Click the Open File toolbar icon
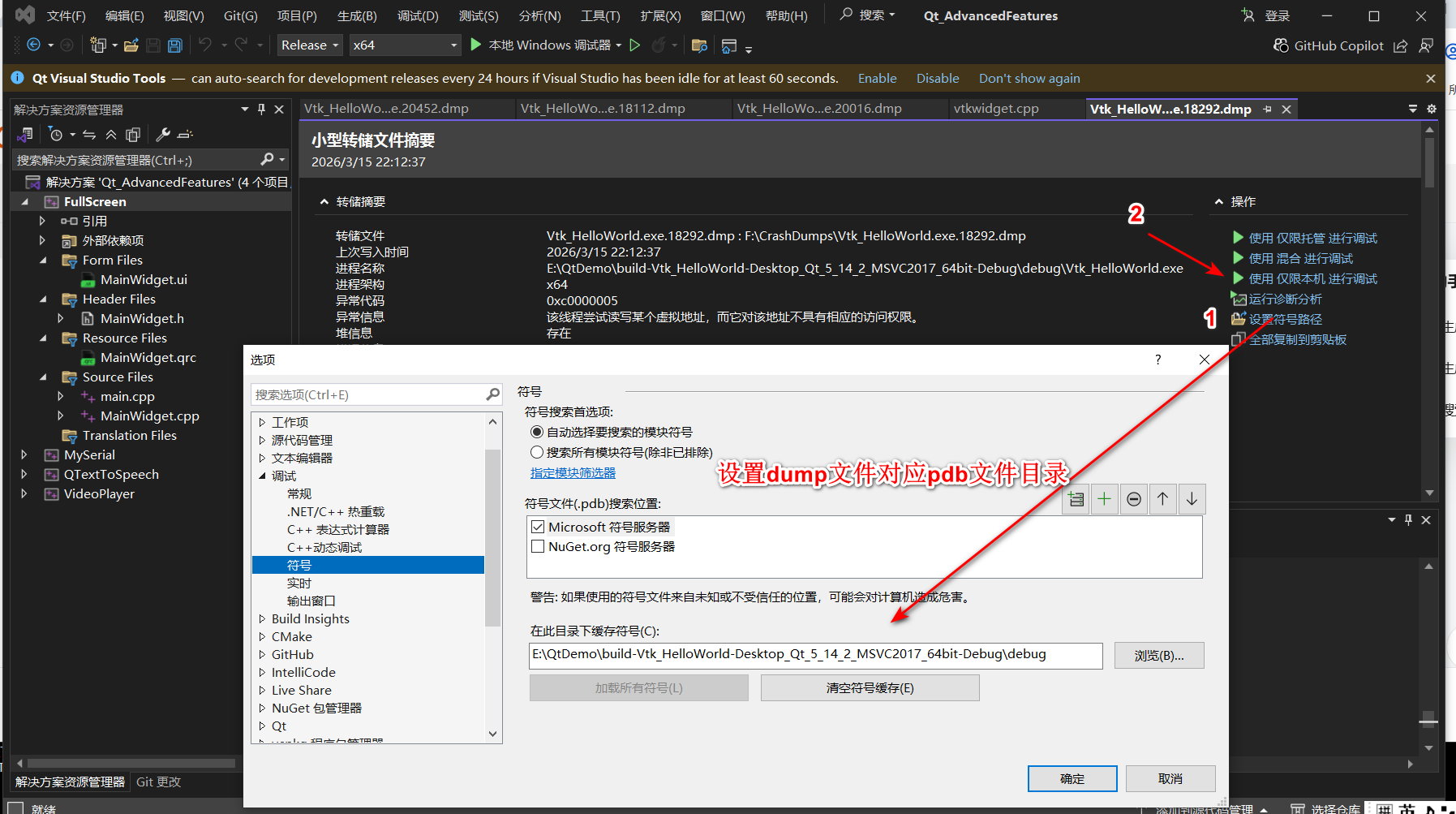The height and width of the screenshot is (814, 1456). tap(131, 45)
